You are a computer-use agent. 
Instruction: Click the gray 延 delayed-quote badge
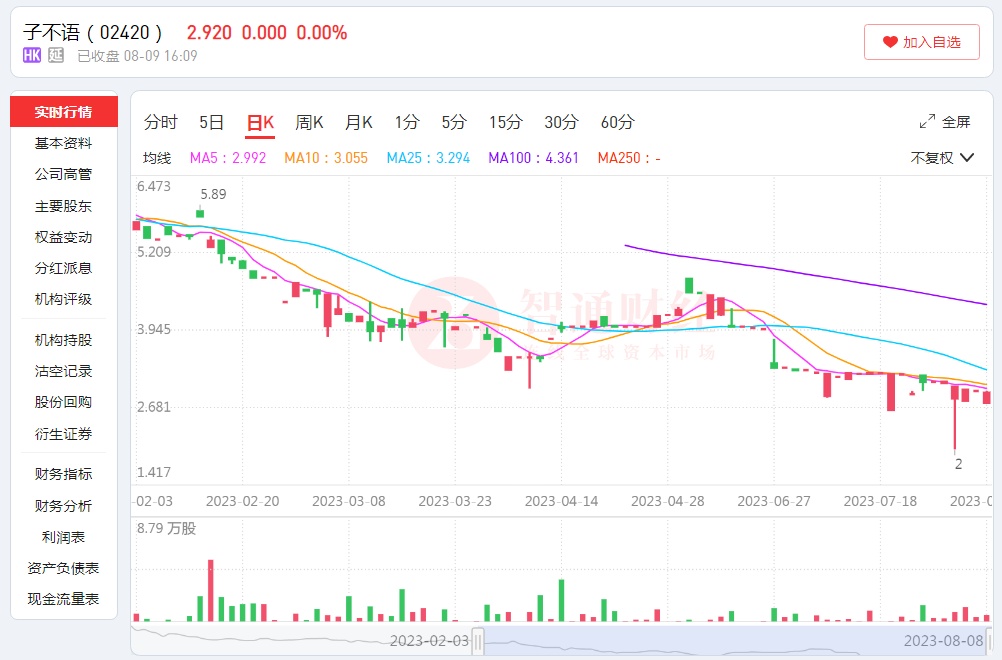pyautogui.click(x=56, y=55)
